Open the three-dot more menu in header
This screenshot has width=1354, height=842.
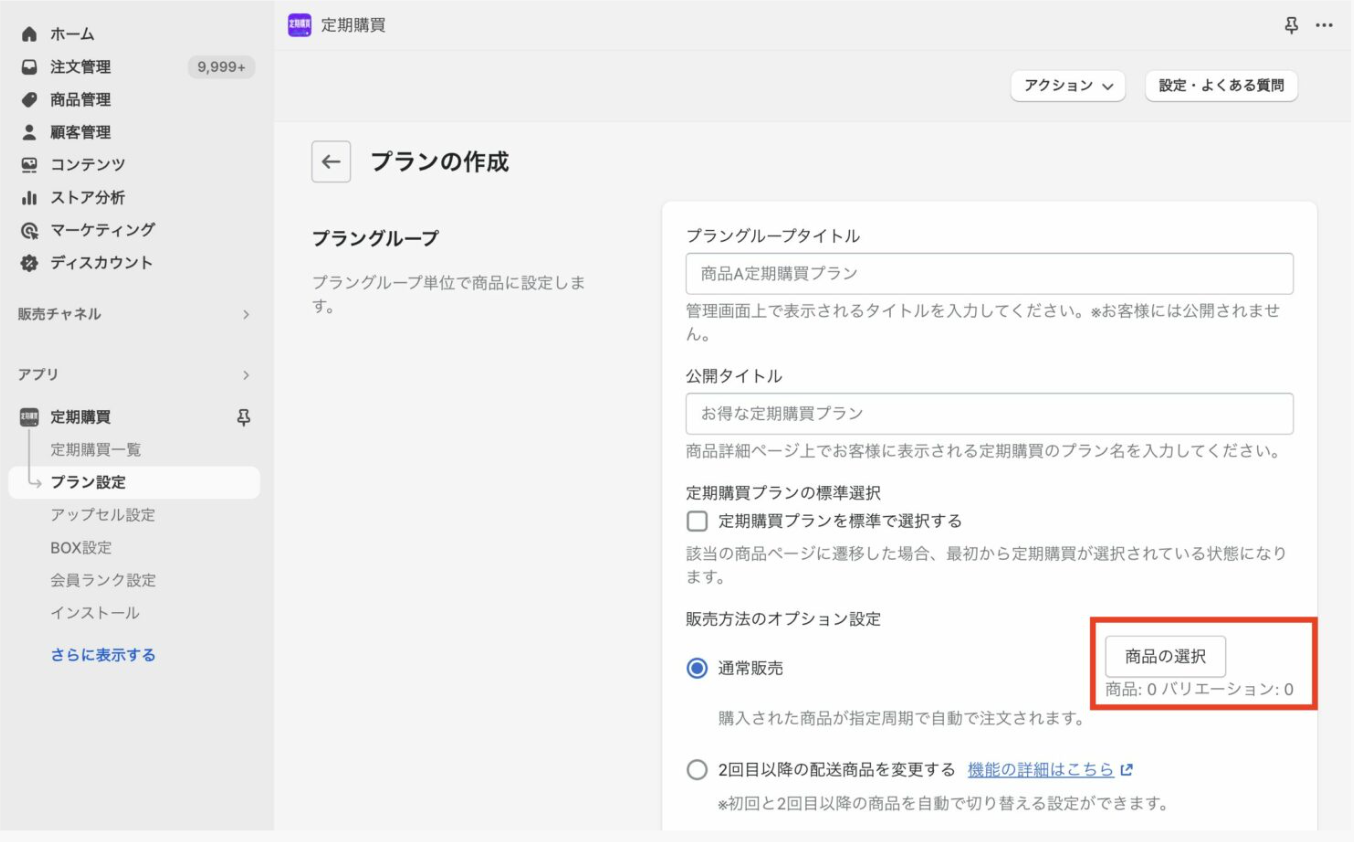(1324, 25)
